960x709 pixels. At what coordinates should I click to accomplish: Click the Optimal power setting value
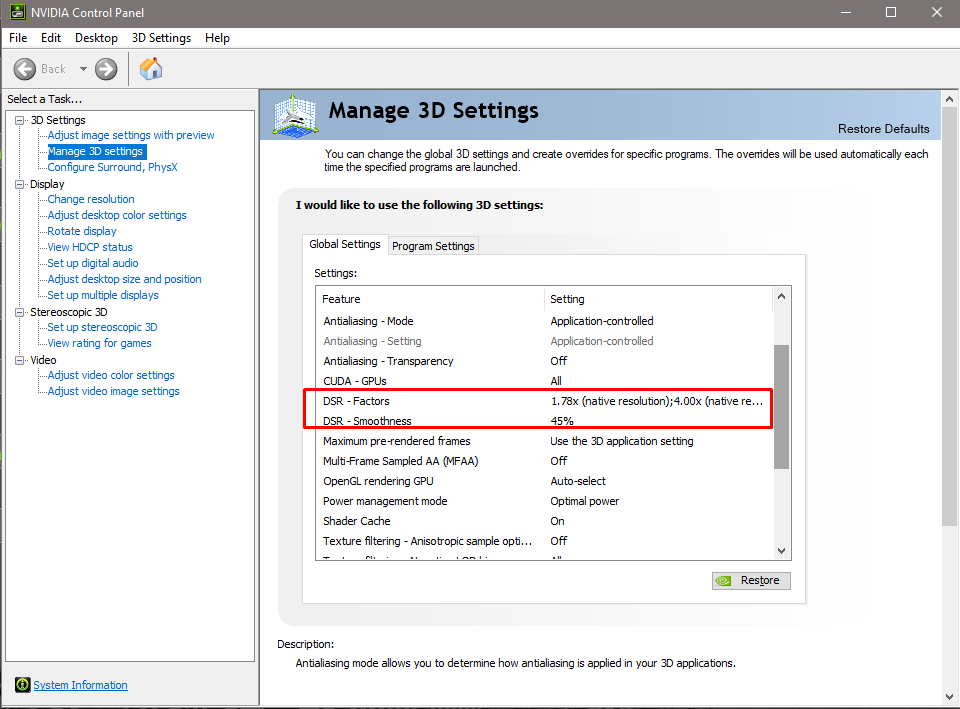tap(585, 501)
